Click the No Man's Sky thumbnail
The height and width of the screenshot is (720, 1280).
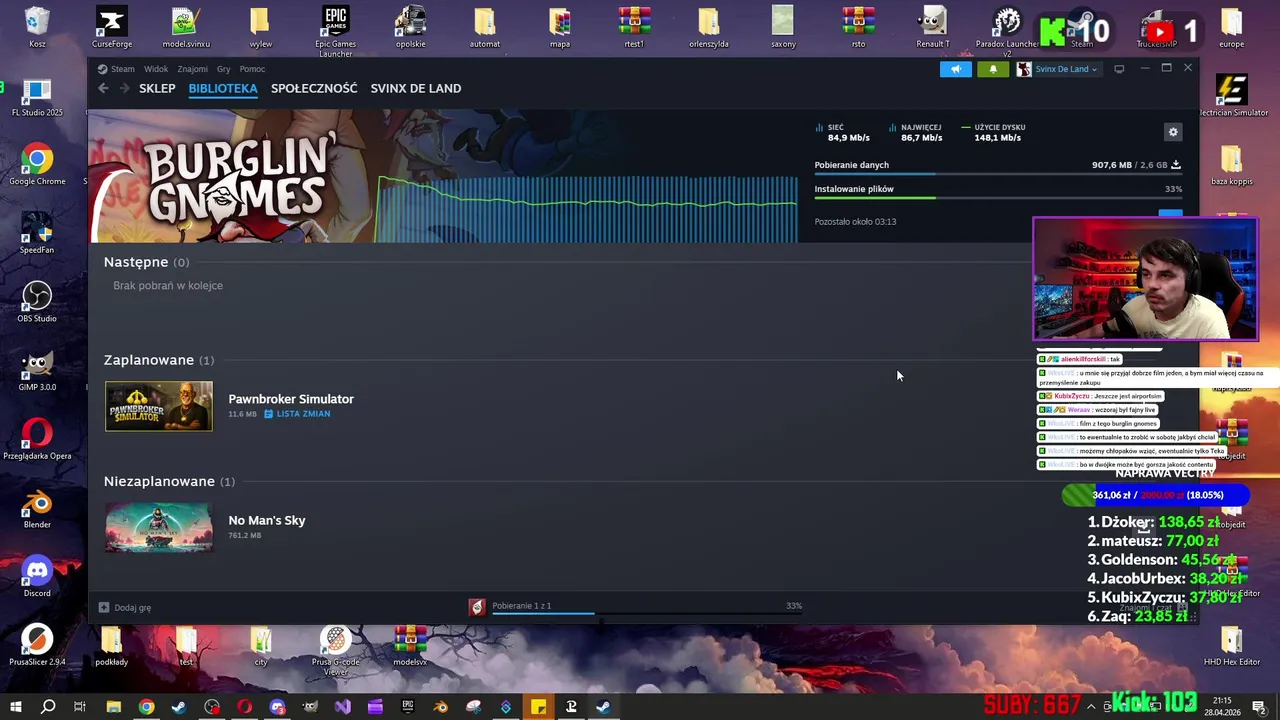[x=159, y=527]
